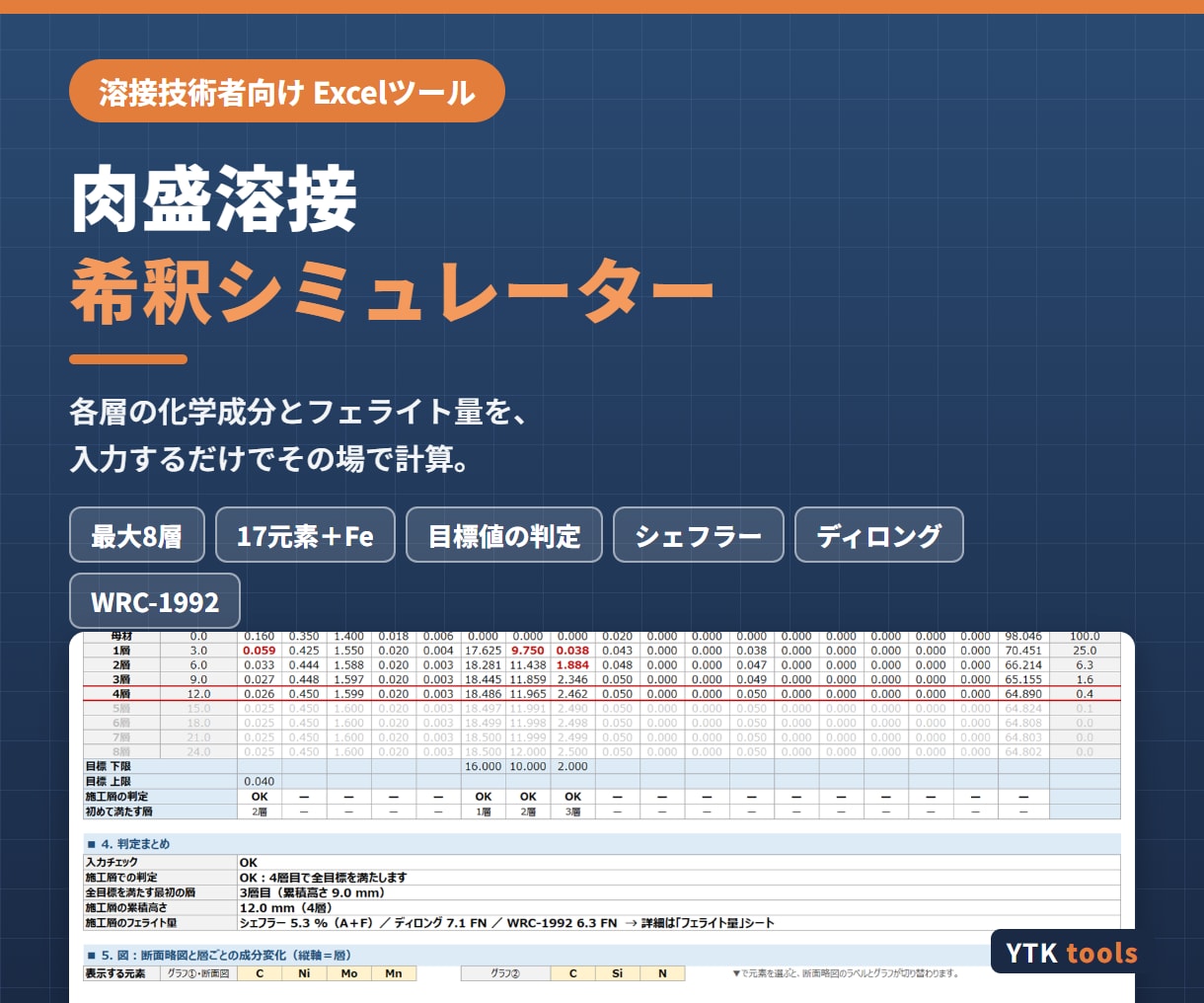1204x1003 pixels.
Task: Select the red 9.750 cell
Action: (x=528, y=651)
